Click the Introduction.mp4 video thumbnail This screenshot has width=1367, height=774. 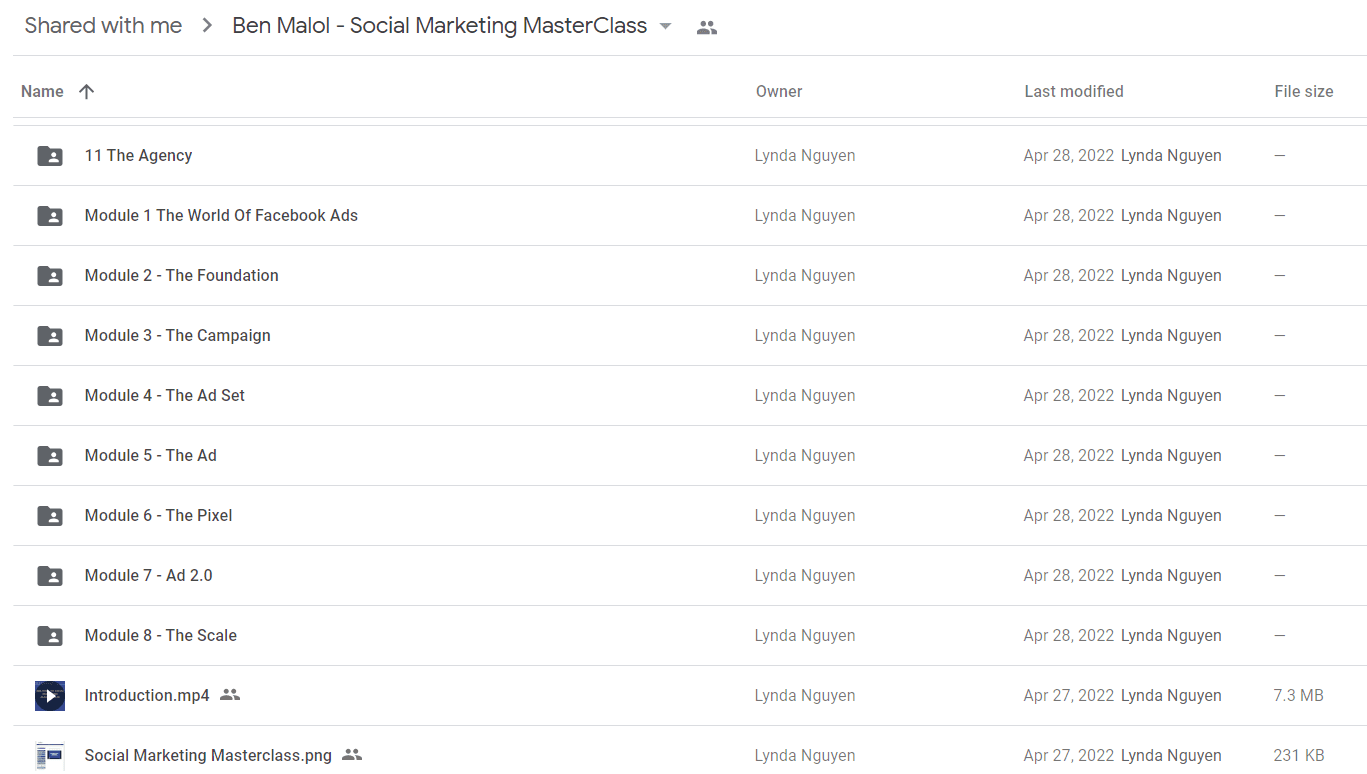pos(50,696)
